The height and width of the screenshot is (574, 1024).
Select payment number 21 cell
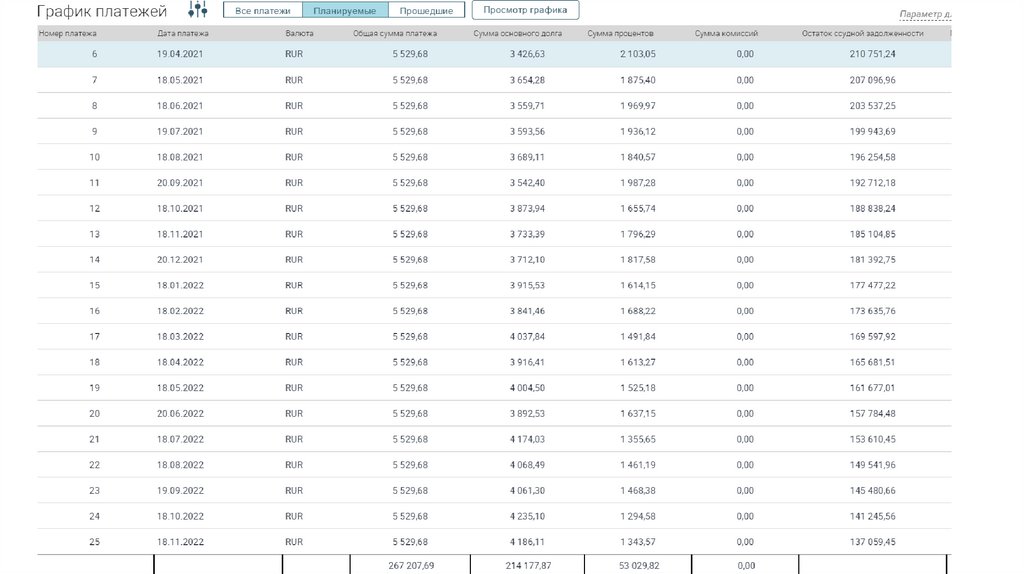(x=95, y=439)
